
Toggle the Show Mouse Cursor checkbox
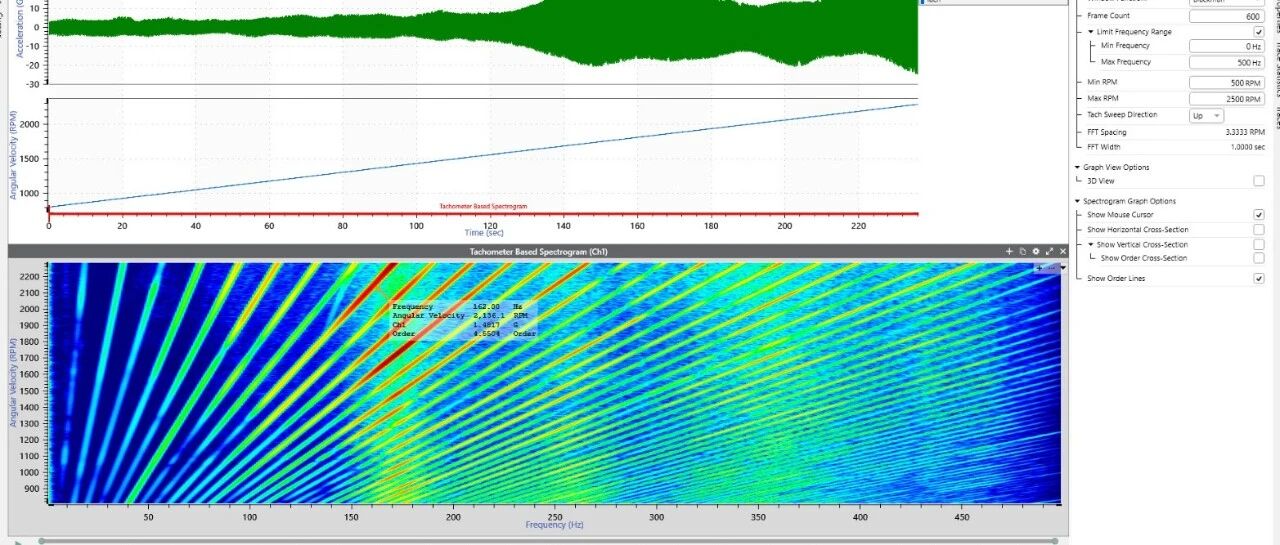click(x=1259, y=215)
